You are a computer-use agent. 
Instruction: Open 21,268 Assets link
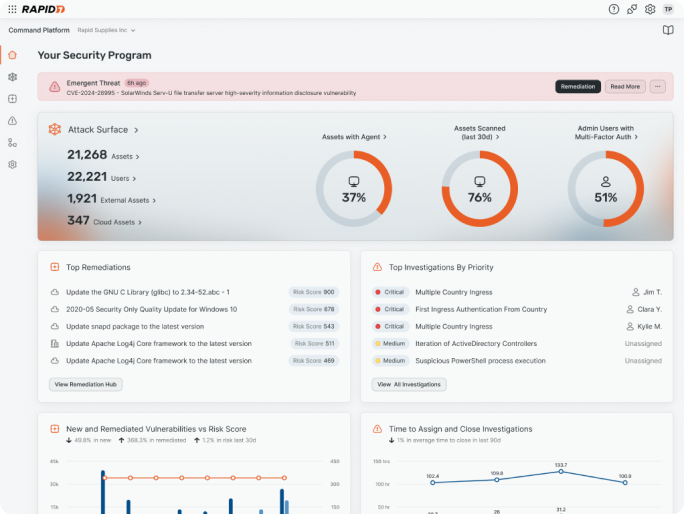coord(103,155)
